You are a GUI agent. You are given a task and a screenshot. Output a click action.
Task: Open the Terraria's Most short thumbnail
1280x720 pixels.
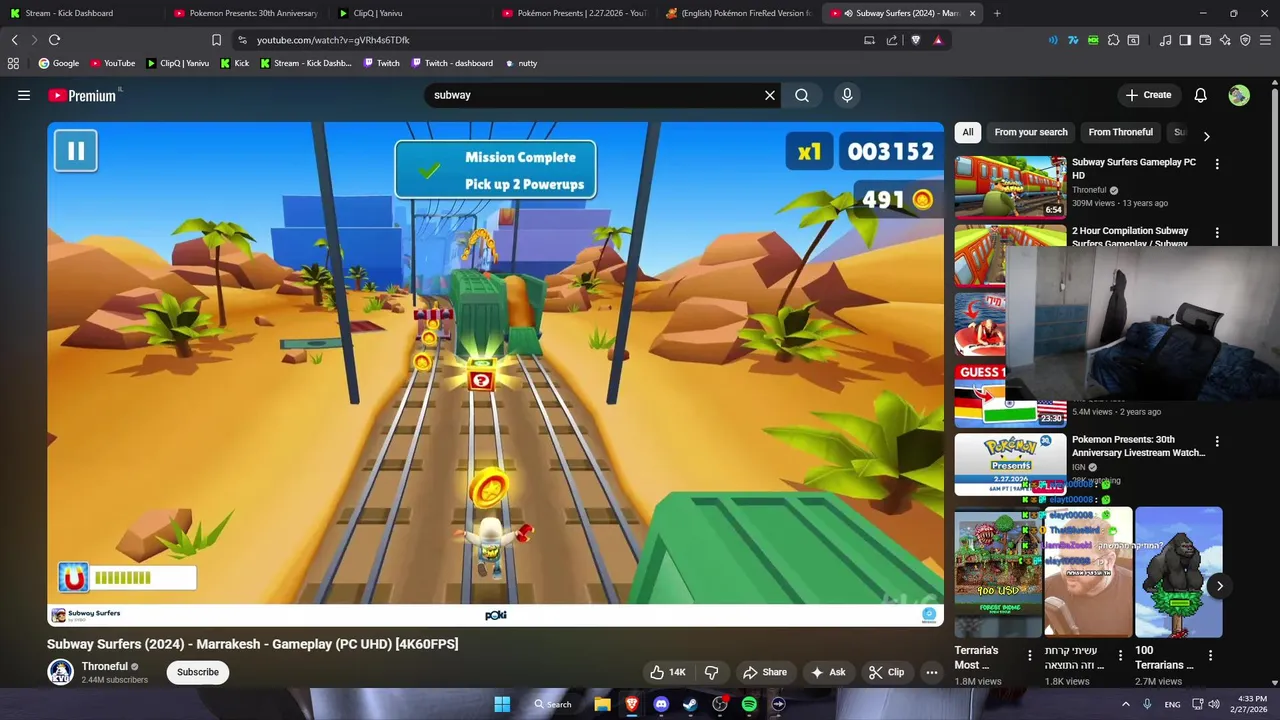click(x=998, y=572)
